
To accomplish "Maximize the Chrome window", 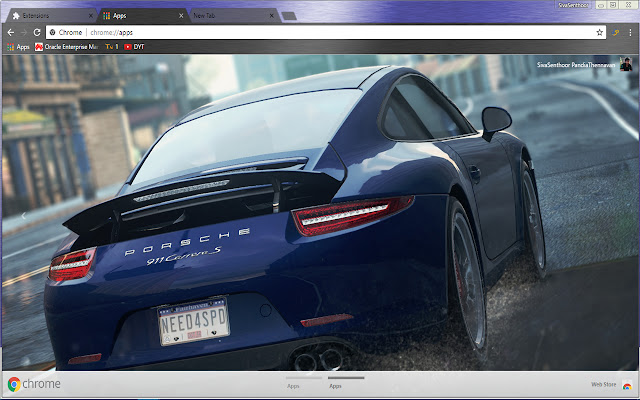I will coord(613,5).
